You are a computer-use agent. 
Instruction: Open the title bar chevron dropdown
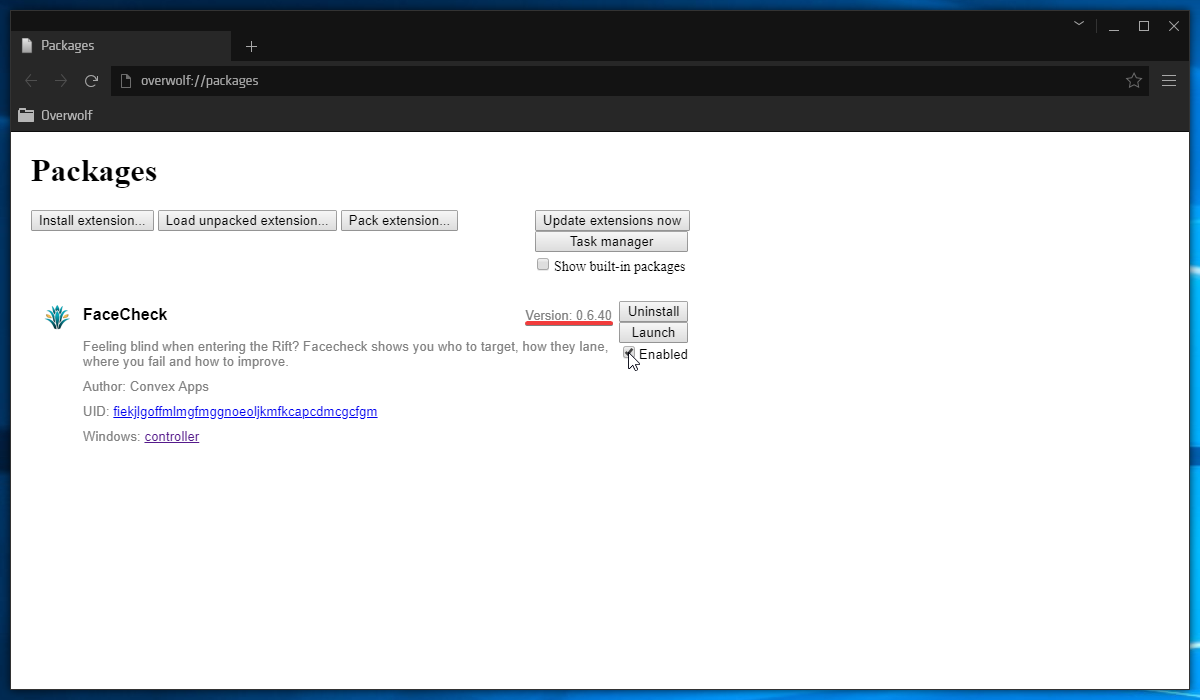pyautogui.click(x=1079, y=23)
